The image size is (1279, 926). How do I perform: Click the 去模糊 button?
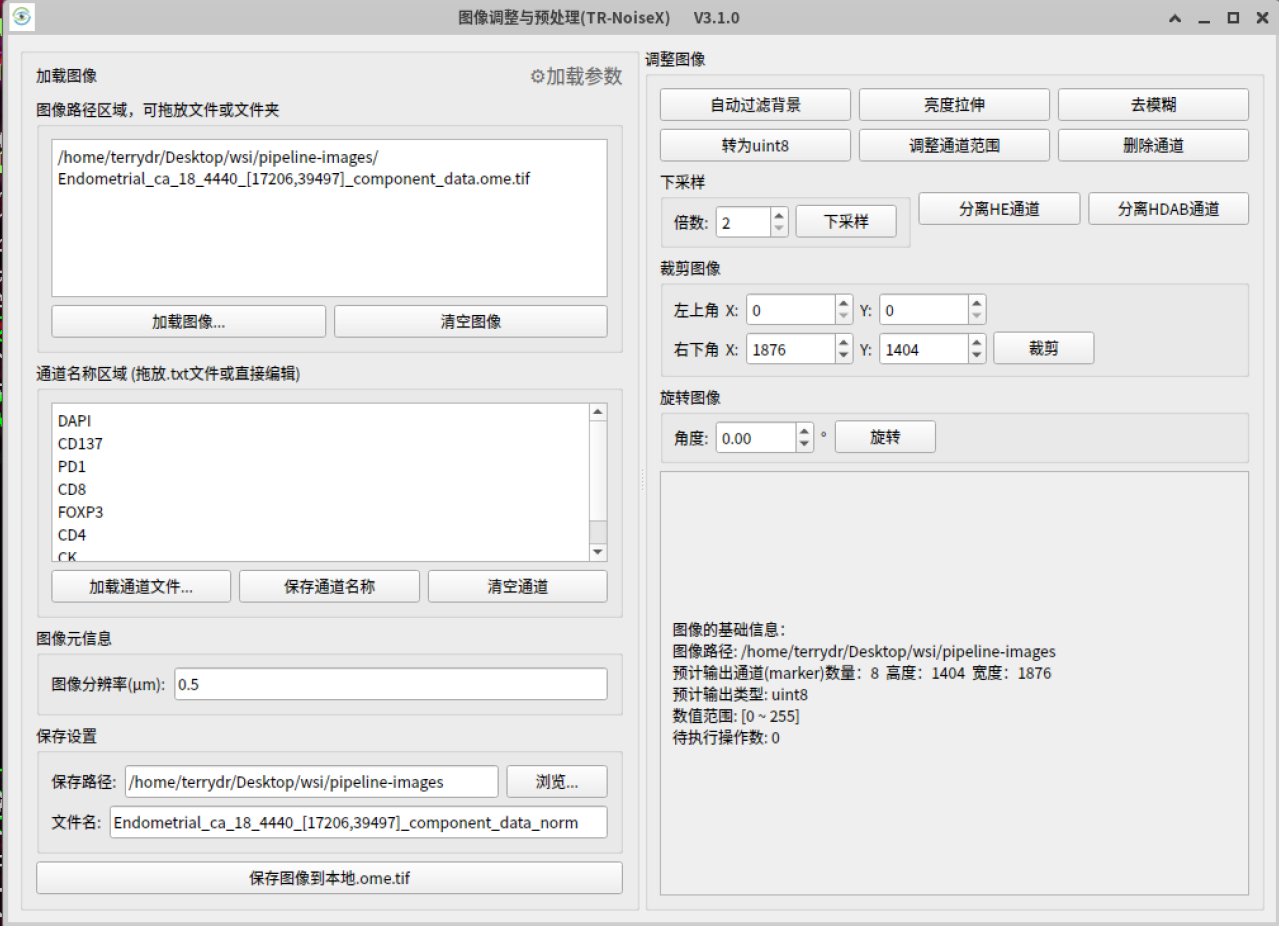coord(1153,105)
